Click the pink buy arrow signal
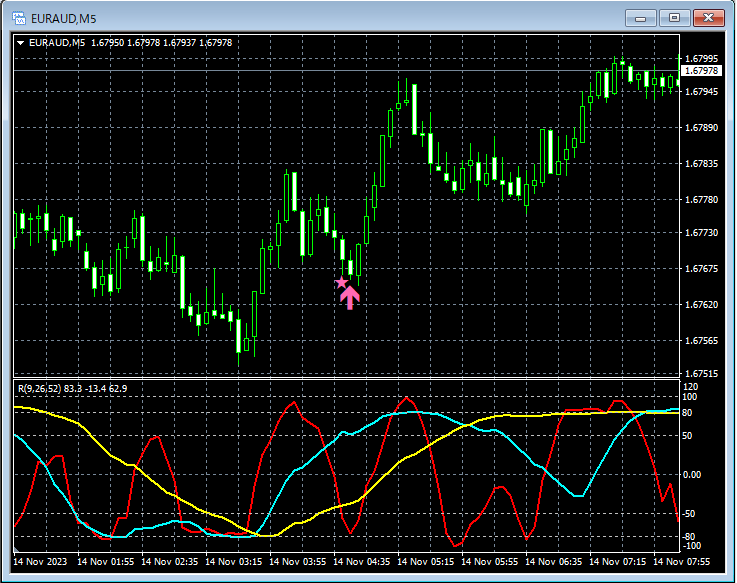Screen dimensions: 737x583 click(350, 298)
